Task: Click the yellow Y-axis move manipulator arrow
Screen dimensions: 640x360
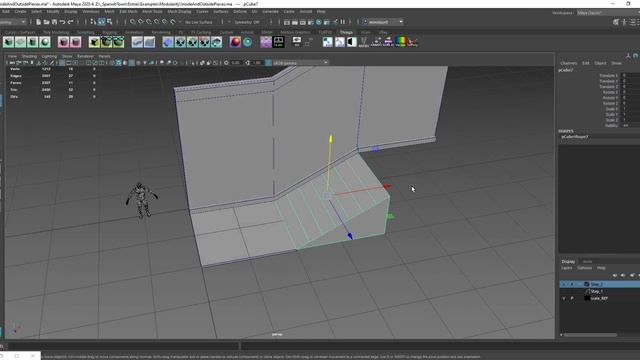Action: point(331,139)
